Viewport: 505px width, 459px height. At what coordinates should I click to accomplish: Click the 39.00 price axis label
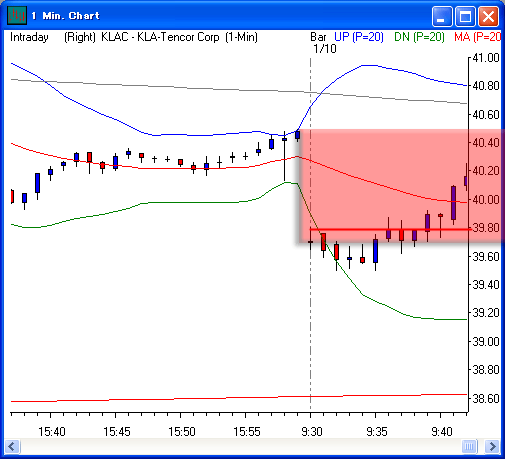486,342
